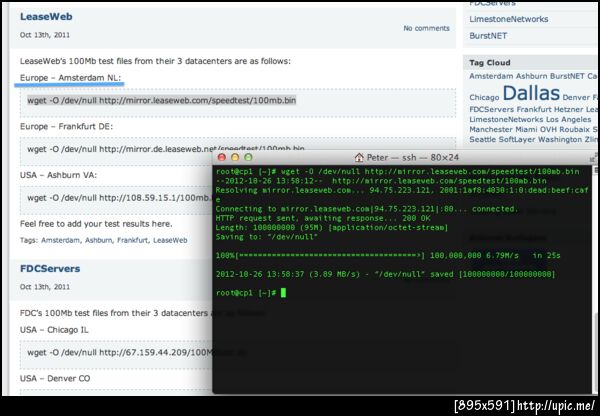Click the terminal title 'Peter — ssh — 80×24'

(412, 157)
